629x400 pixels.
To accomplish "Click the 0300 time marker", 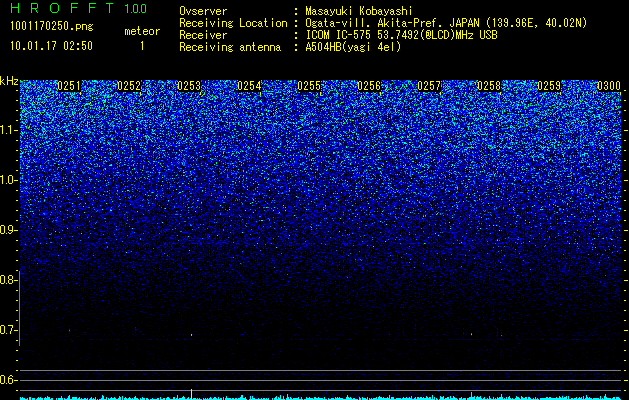I will point(609,86).
